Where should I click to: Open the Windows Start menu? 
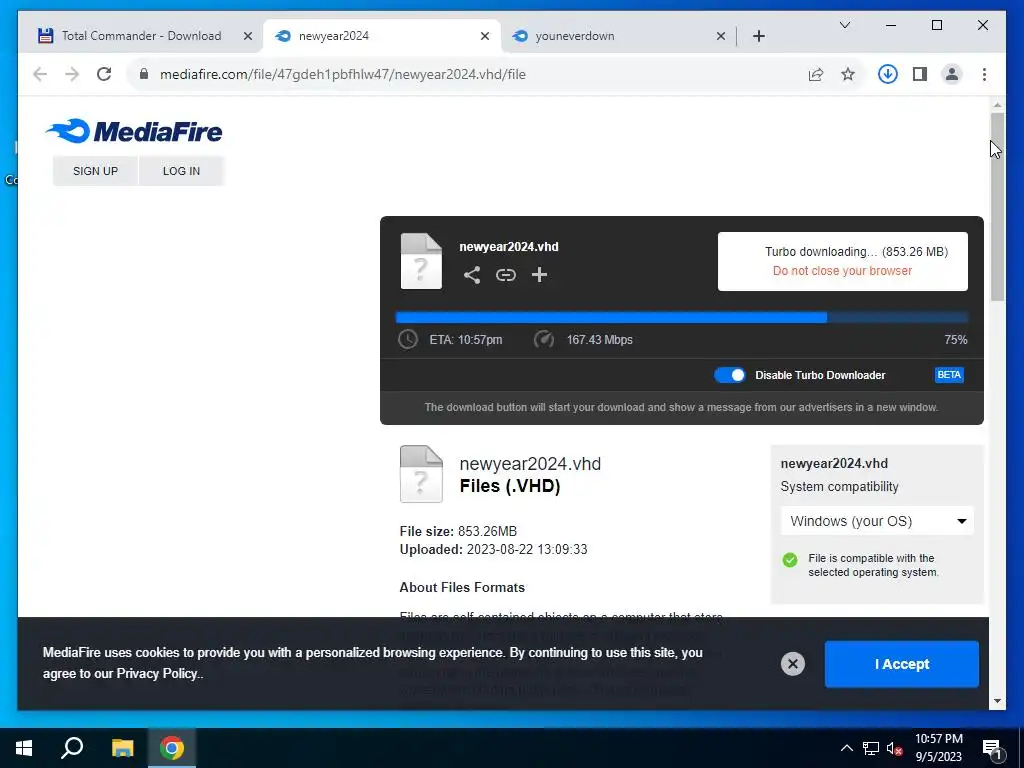point(24,748)
